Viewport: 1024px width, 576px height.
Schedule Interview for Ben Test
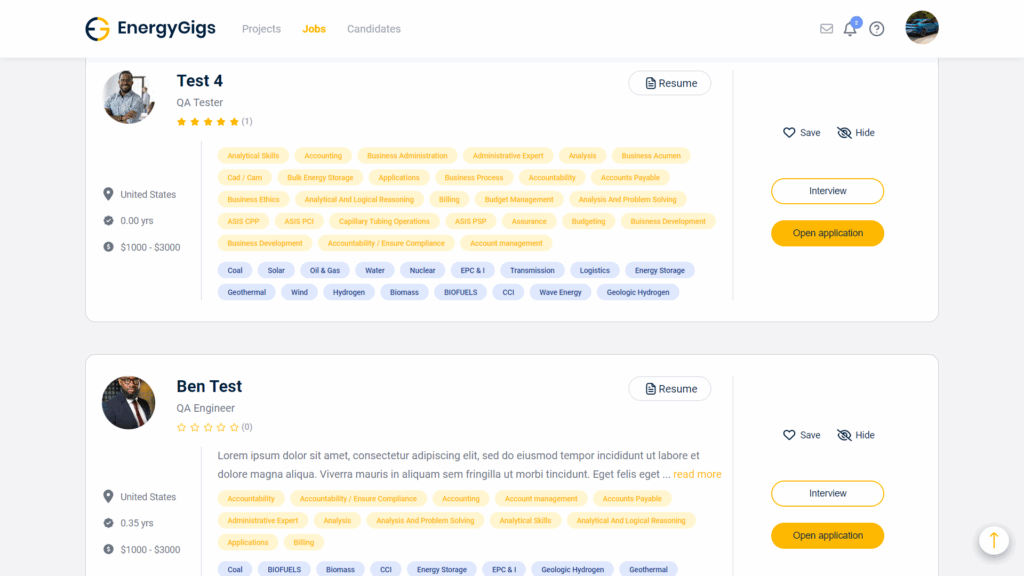(x=827, y=494)
